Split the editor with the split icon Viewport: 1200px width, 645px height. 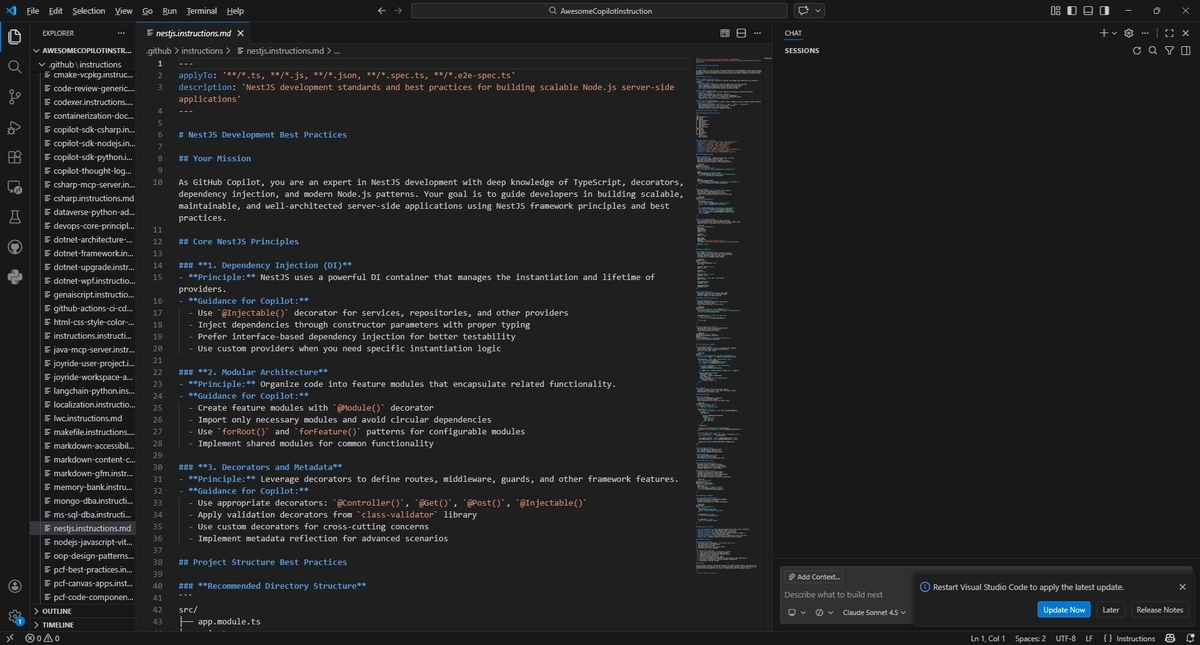(x=742, y=33)
